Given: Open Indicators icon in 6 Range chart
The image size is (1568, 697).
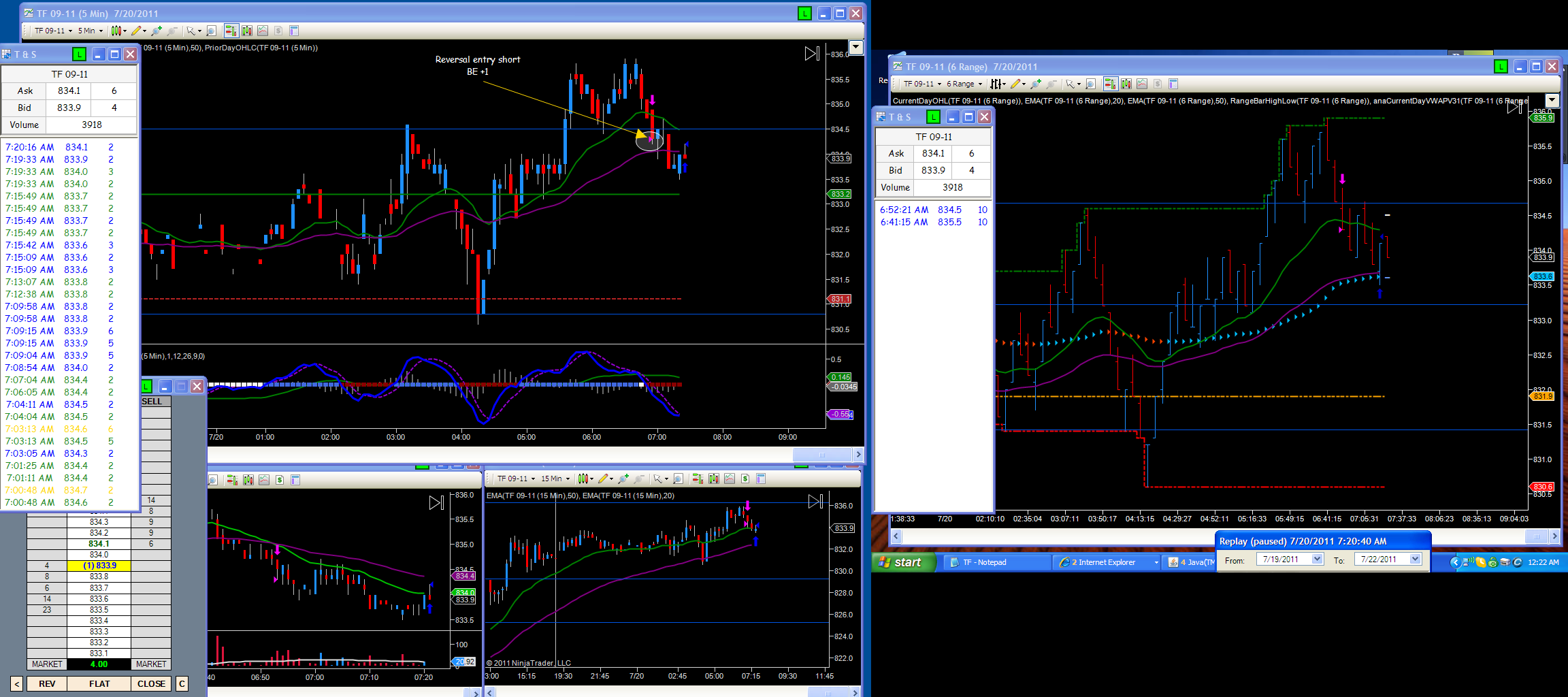Looking at the screenshot, I should coord(1142,84).
